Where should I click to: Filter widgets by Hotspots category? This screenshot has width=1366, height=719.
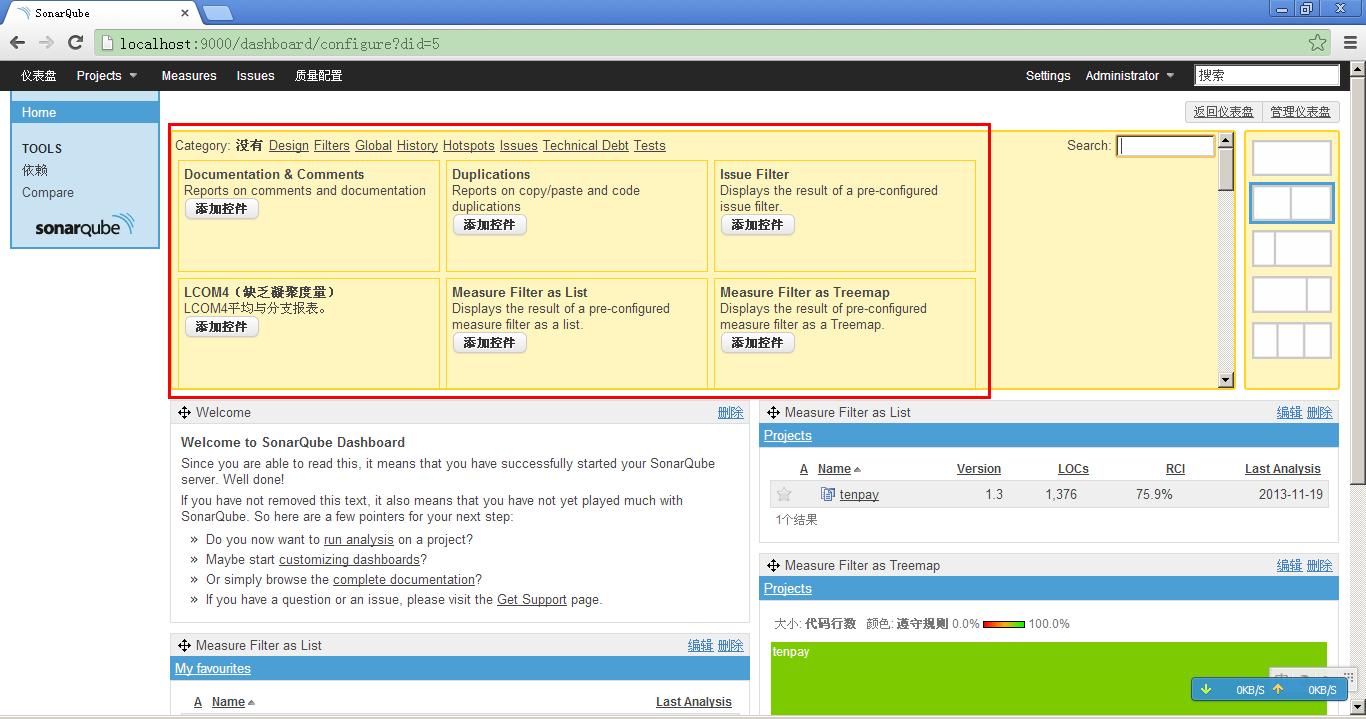469,146
